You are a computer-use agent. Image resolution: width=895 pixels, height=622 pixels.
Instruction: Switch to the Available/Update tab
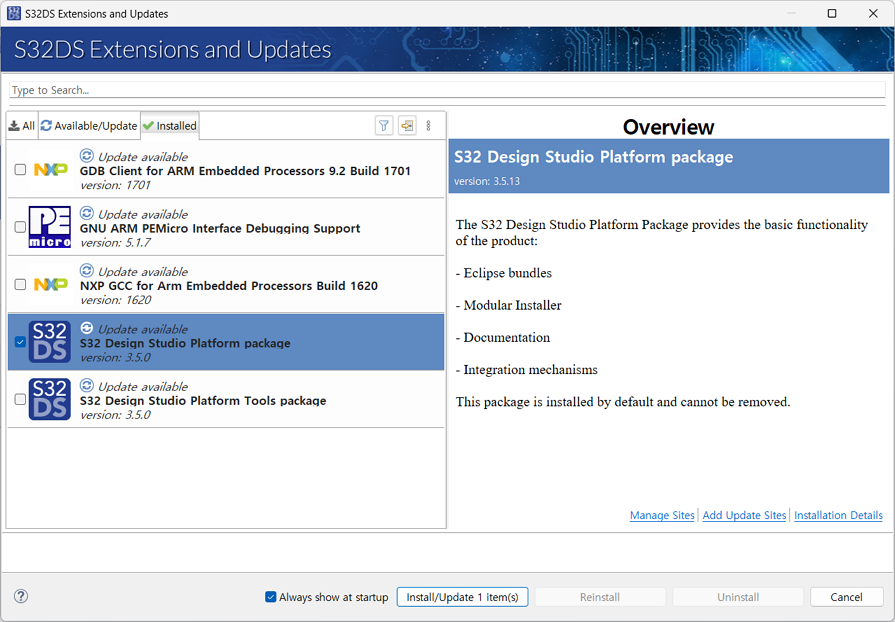90,126
